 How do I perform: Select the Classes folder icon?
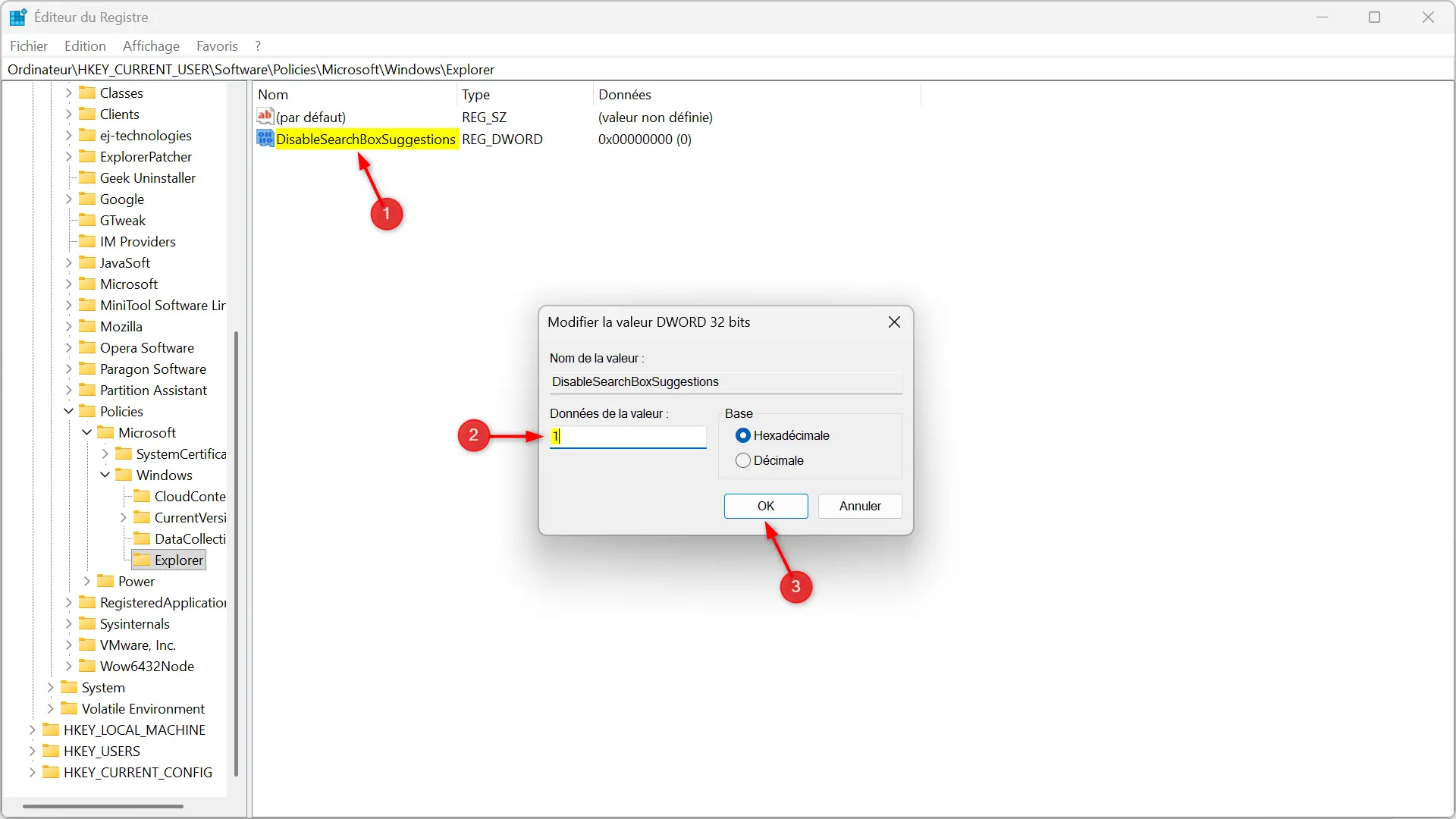click(x=87, y=93)
